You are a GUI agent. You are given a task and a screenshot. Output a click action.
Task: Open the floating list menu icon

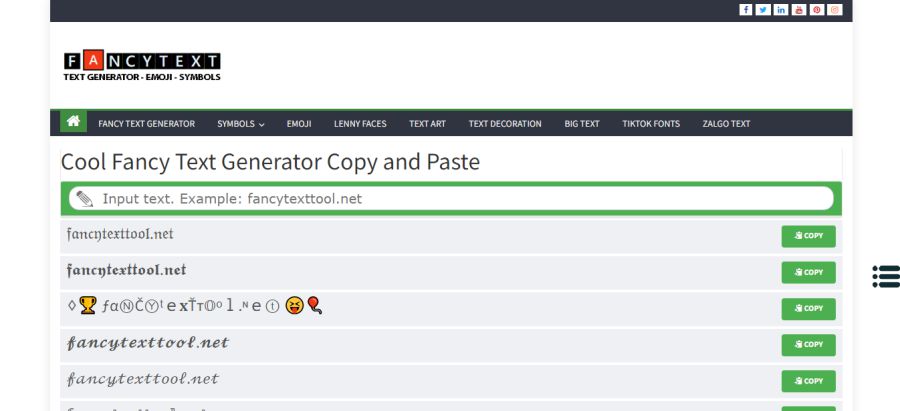886,276
